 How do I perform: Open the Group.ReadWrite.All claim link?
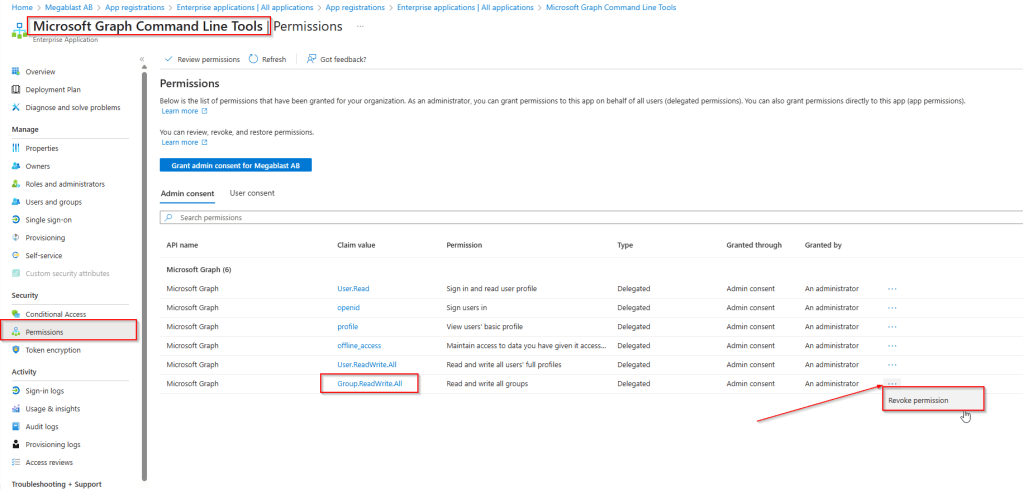point(368,383)
